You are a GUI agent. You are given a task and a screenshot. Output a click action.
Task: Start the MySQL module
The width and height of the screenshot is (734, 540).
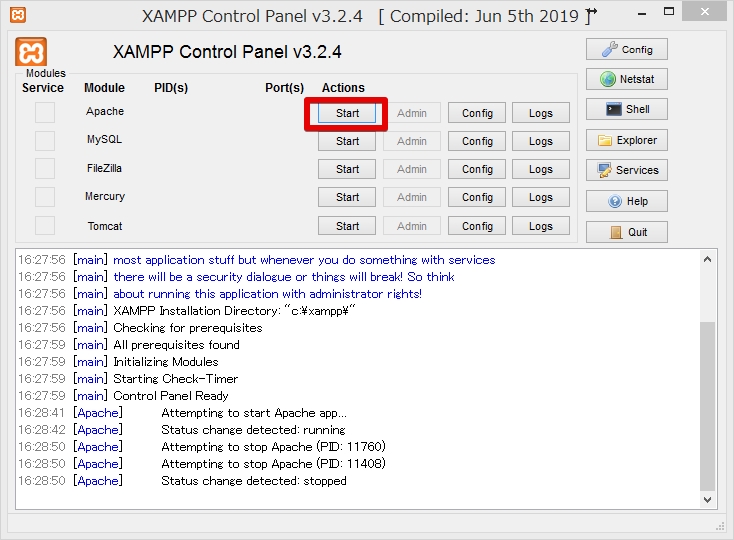(x=347, y=141)
